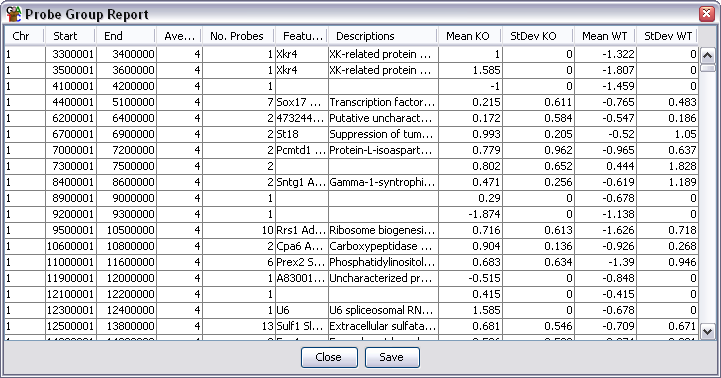Viewport: 721px width, 378px height.
Task: Click Gamma-1-syntrophi... description cell
Action: 383,183
